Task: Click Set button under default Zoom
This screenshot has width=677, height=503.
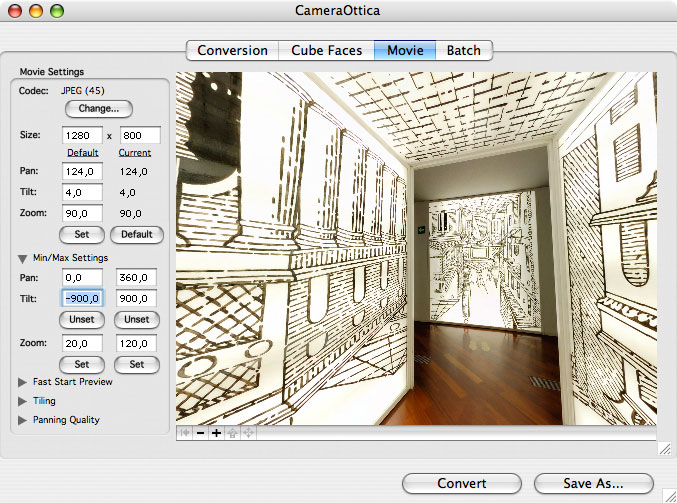Action: tap(82, 234)
